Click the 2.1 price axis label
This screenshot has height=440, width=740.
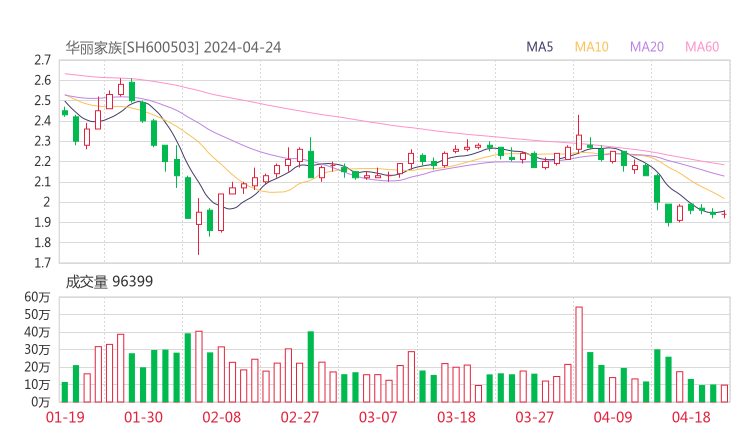coord(42,182)
